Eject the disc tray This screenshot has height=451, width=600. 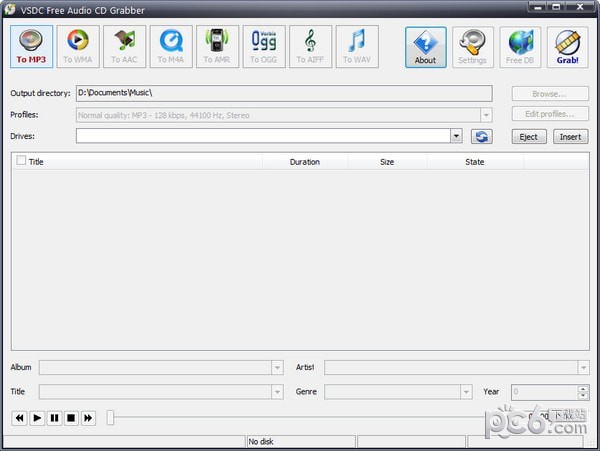(529, 137)
